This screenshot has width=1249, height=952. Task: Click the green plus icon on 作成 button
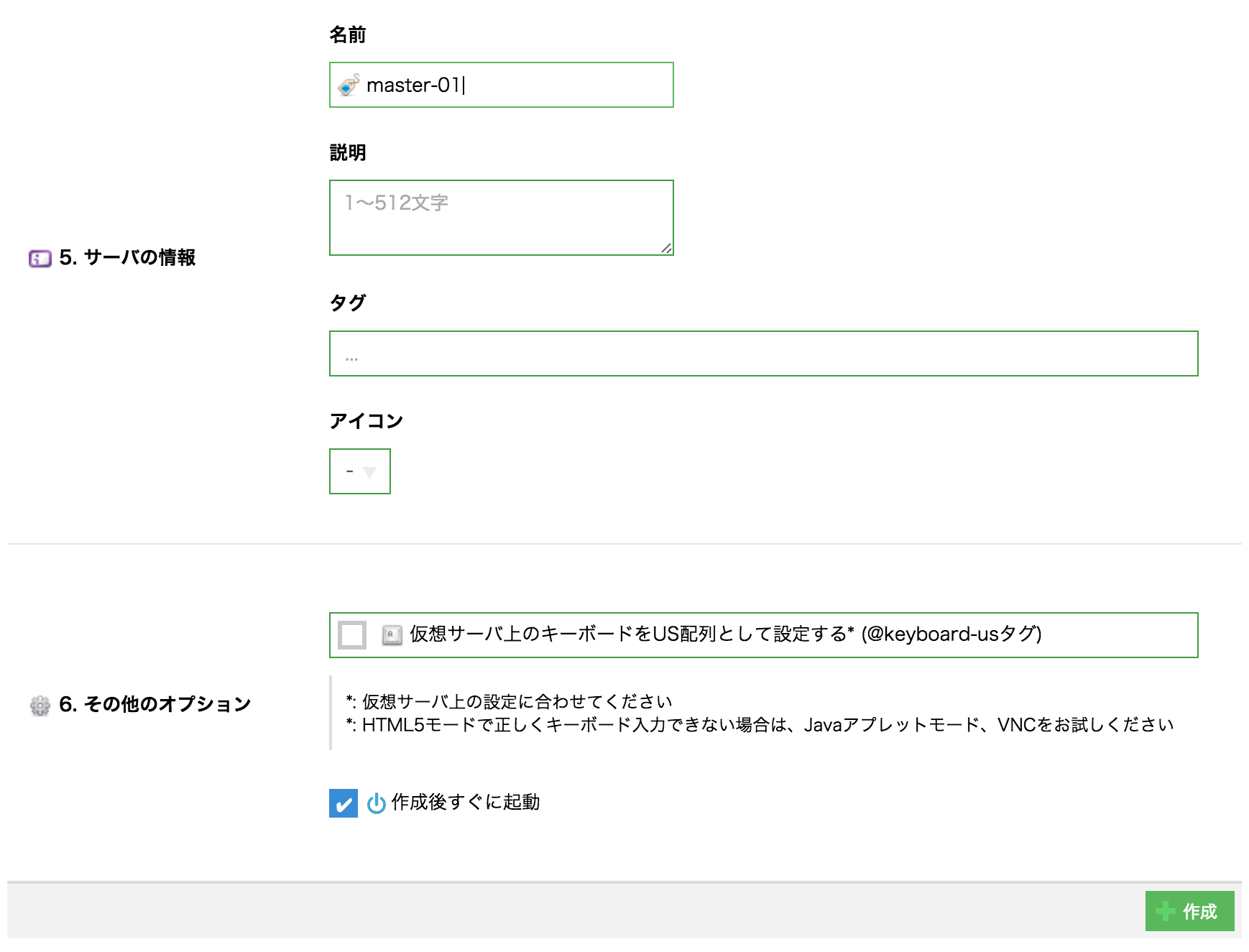[x=1165, y=912]
